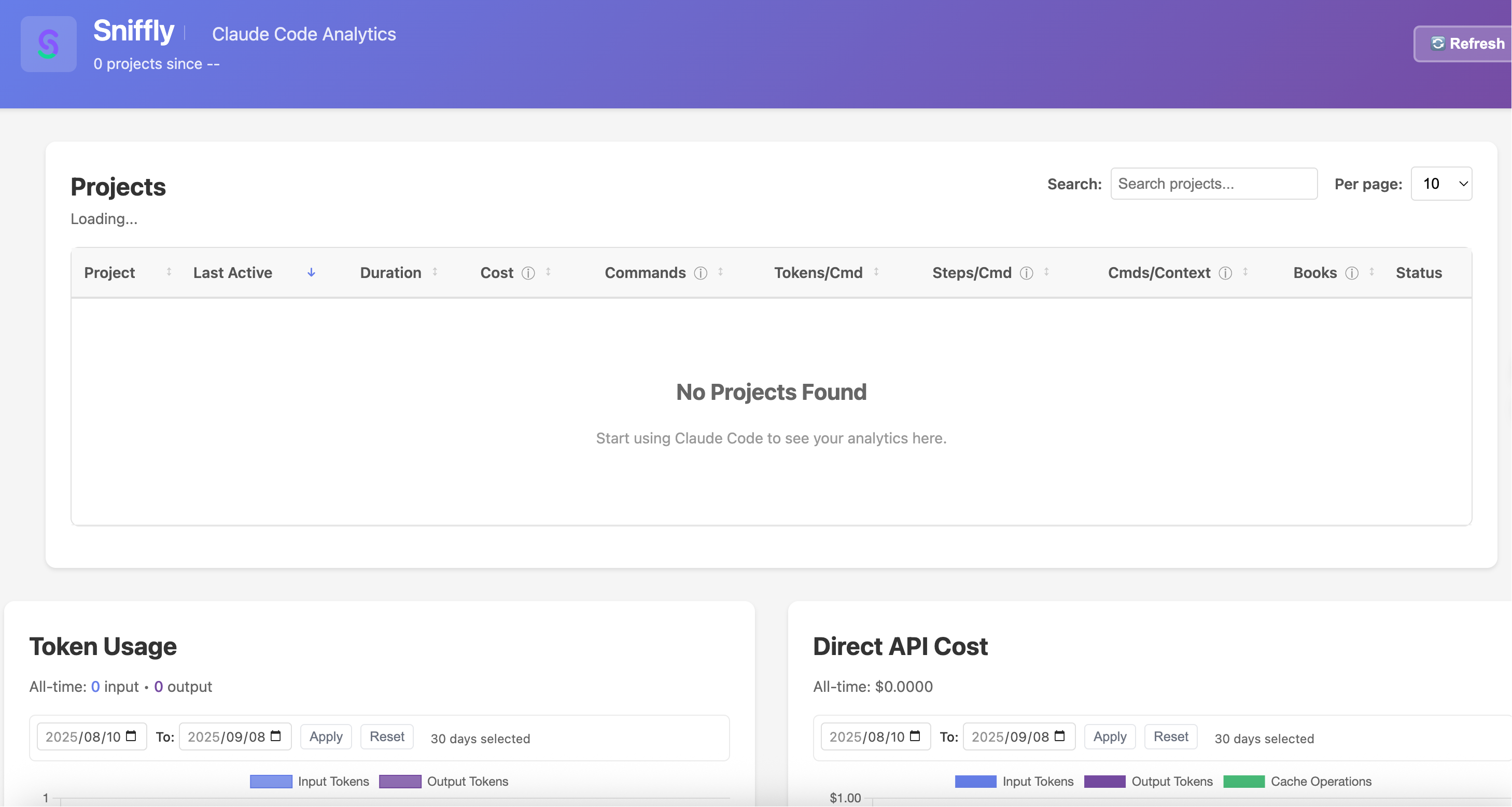
Task: Click the Tokens/Cmd column header
Action: pyautogui.click(x=818, y=273)
